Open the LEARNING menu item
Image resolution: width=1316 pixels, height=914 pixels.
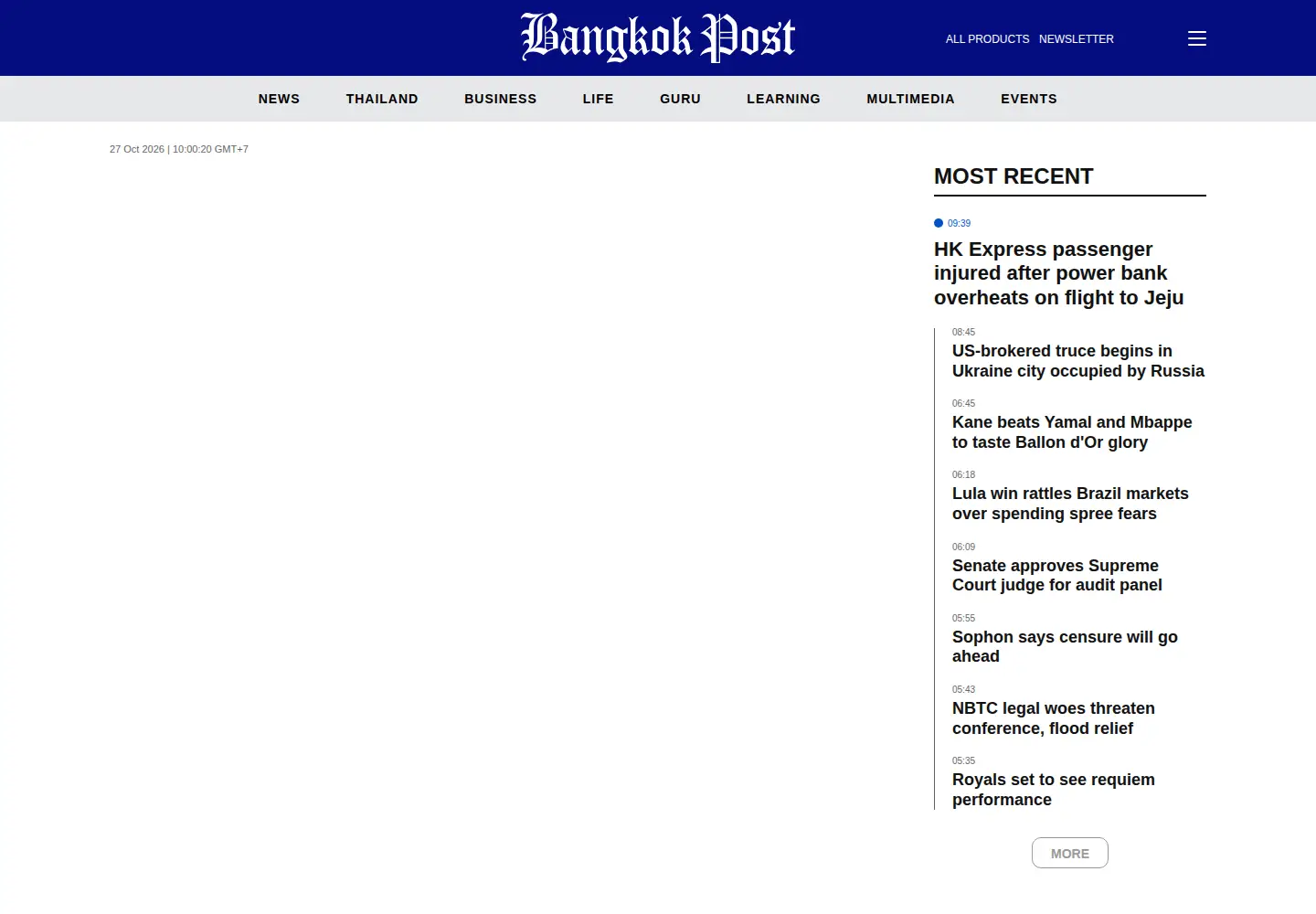[x=784, y=99]
